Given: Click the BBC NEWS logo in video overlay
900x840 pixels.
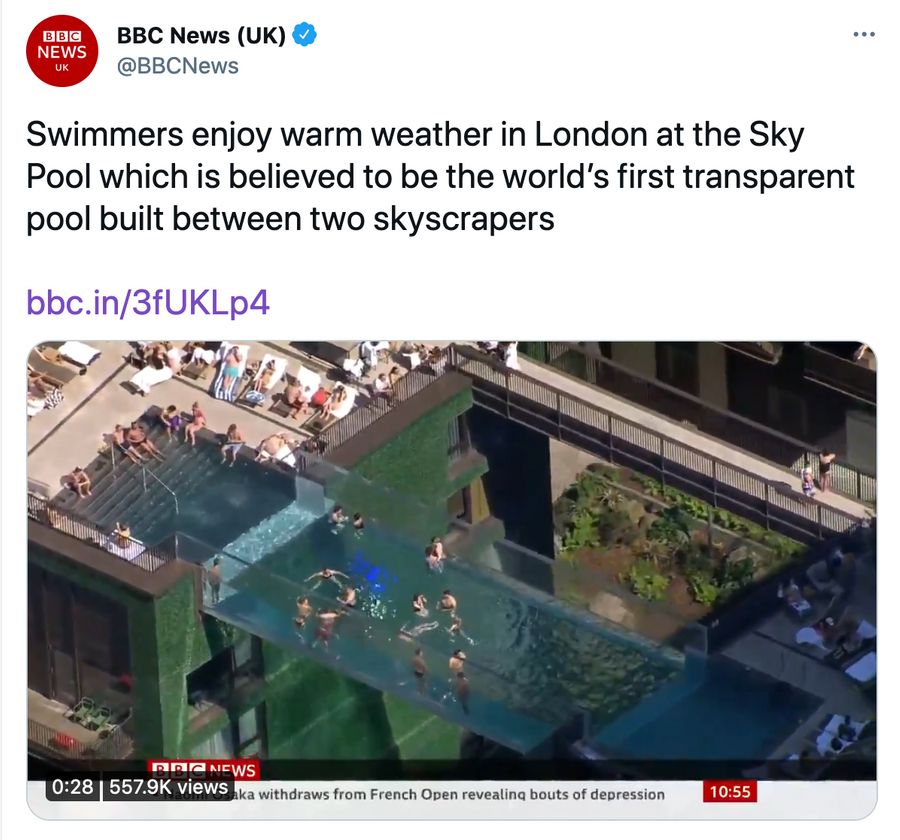Looking at the screenshot, I should [x=204, y=769].
